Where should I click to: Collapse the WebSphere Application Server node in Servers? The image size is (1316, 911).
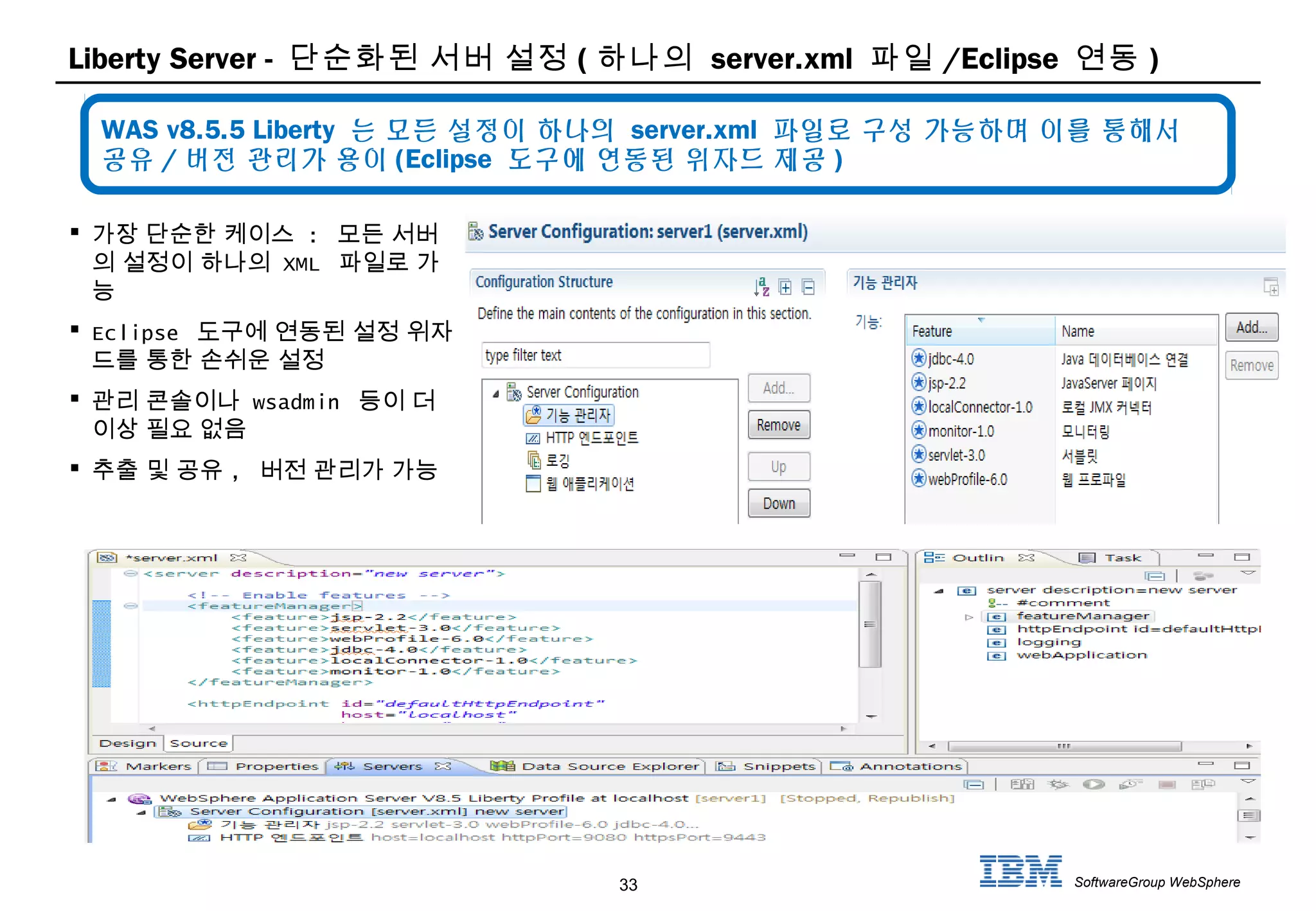pyautogui.click(x=111, y=799)
